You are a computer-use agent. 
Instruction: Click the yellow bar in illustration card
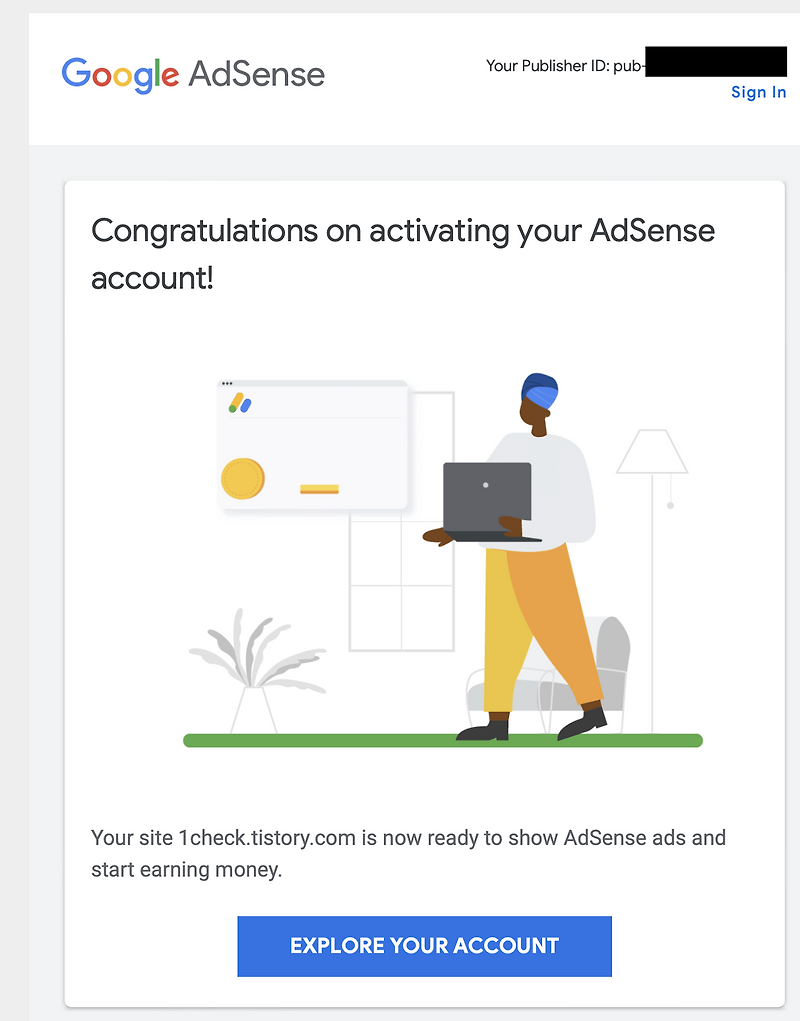pos(319,489)
